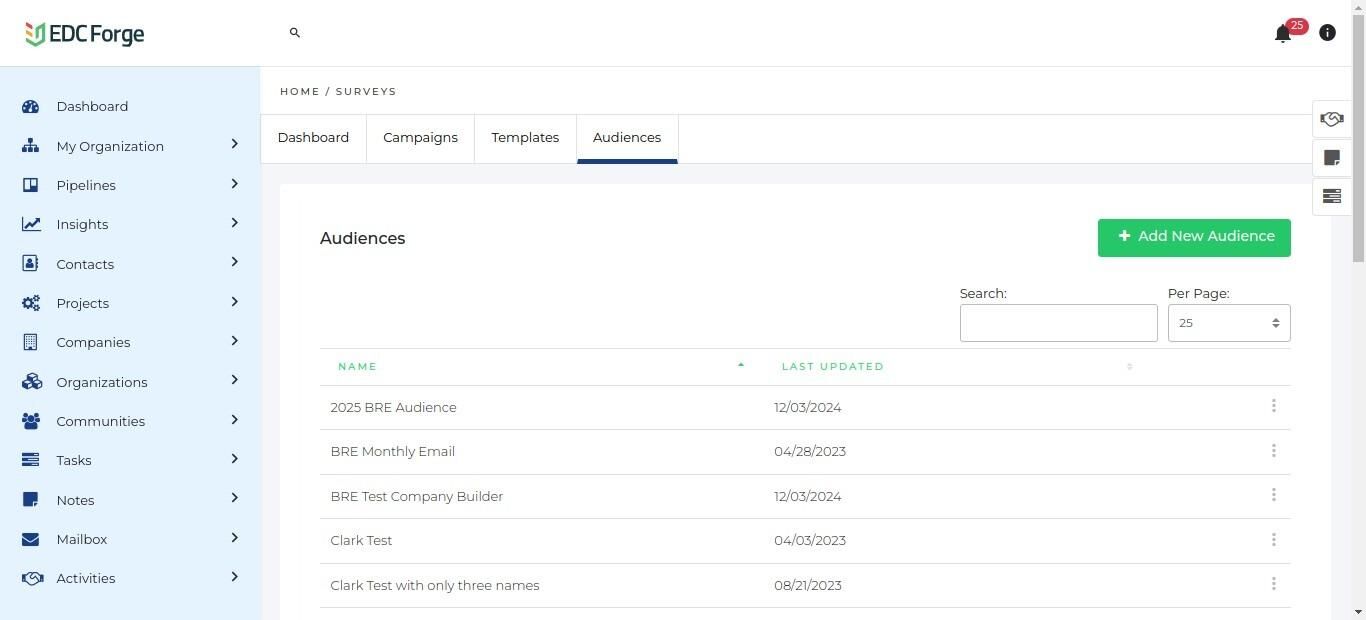Open row menu for Clark Test

tap(1273, 540)
